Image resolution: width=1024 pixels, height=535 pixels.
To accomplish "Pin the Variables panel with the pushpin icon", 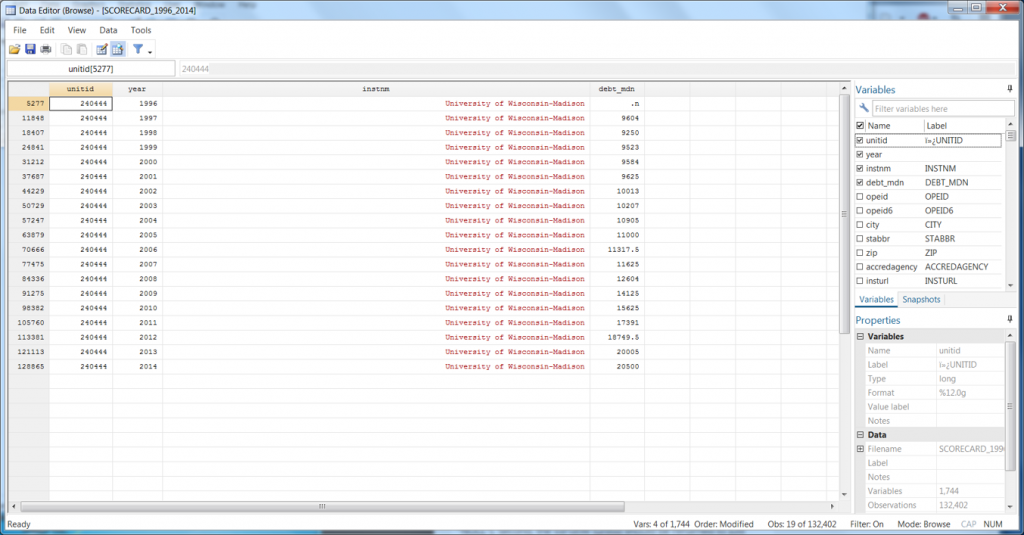I will tap(1009, 90).
